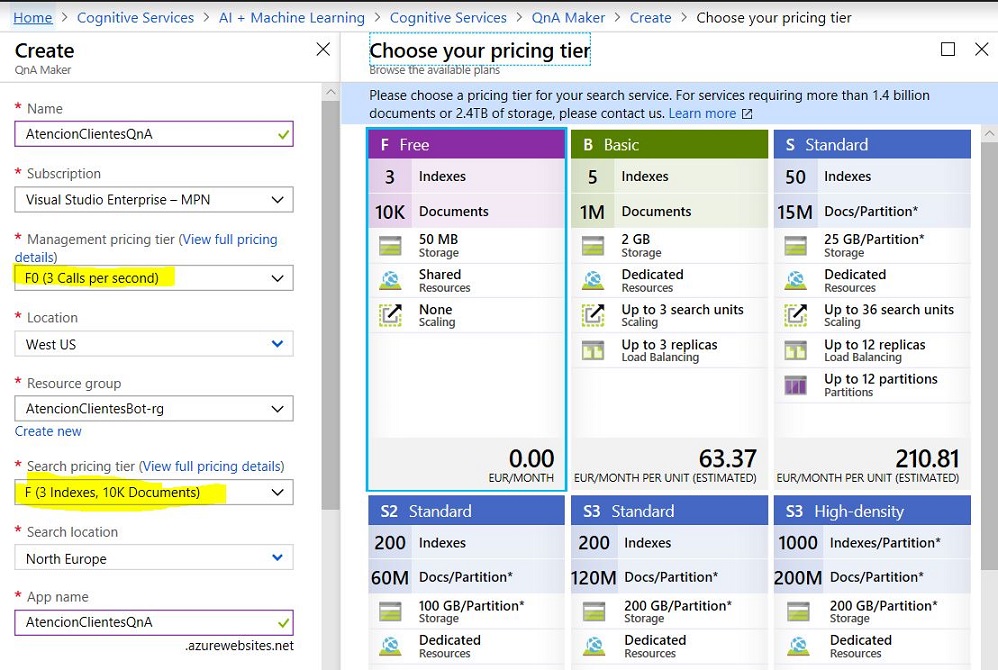The image size is (998, 670).
Task: Click the Basic tier replicas load balancing icon
Action: [x=593, y=350]
